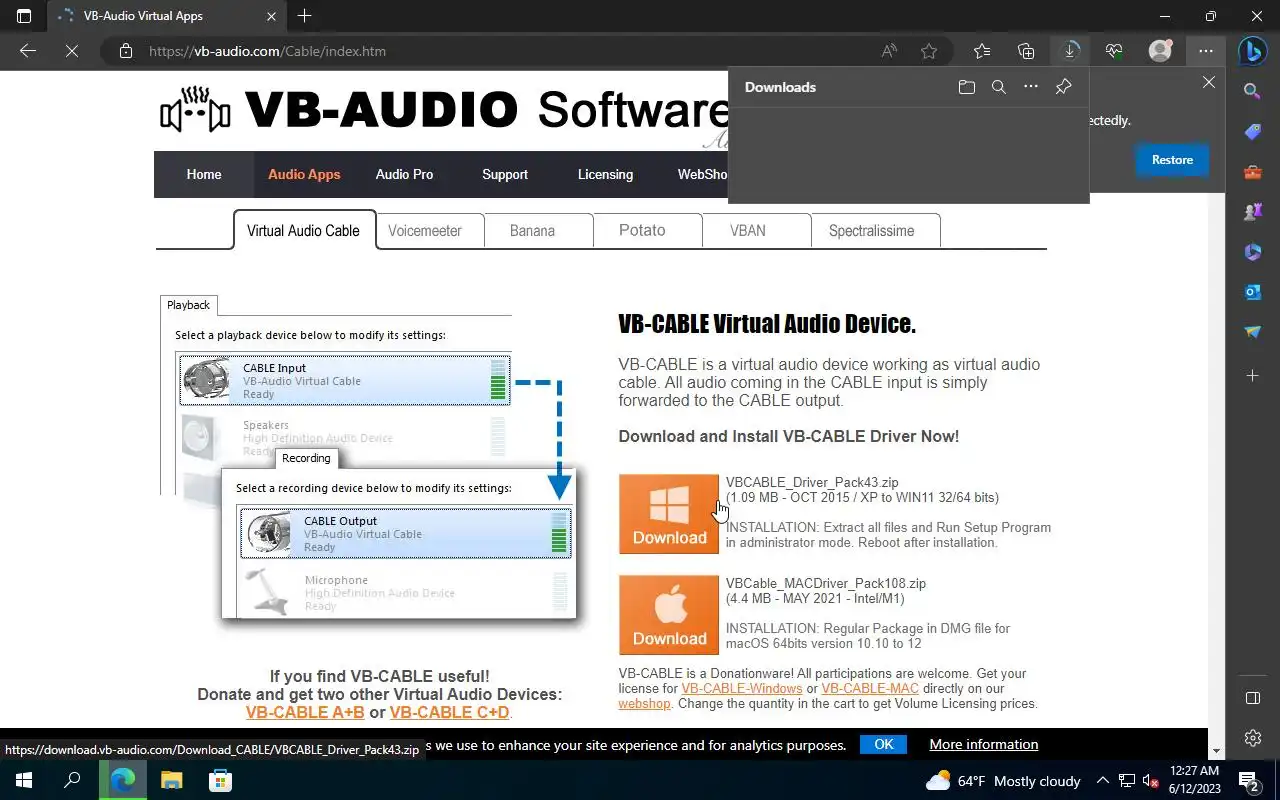1280x800 pixels.
Task: Open a new browser tab
Action: coord(305,16)
